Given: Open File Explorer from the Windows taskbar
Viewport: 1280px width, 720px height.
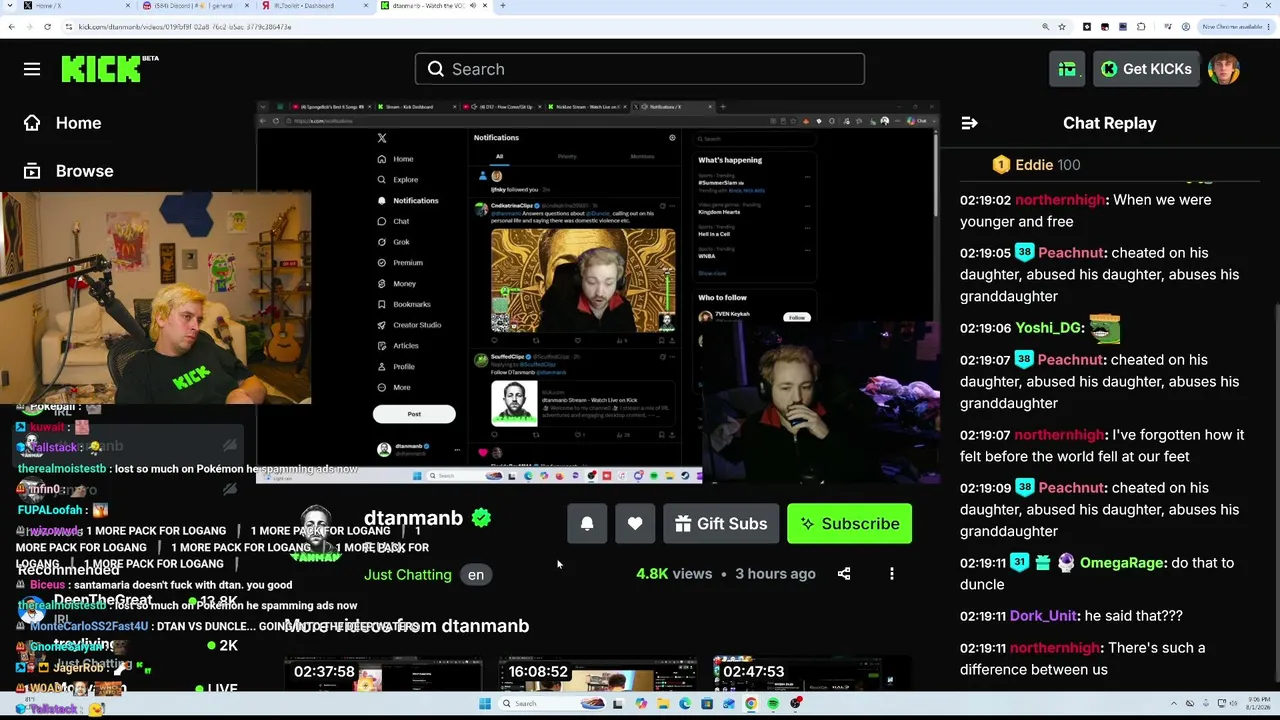Looking at the screenshot, I should [663, 704].
